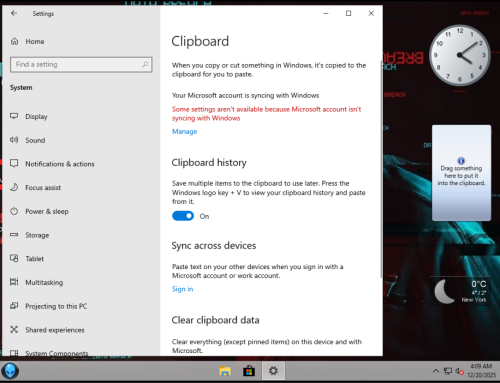Select Display in the sidebar
The height and width of the screenshot is (383, 500).
pos(36,116)
